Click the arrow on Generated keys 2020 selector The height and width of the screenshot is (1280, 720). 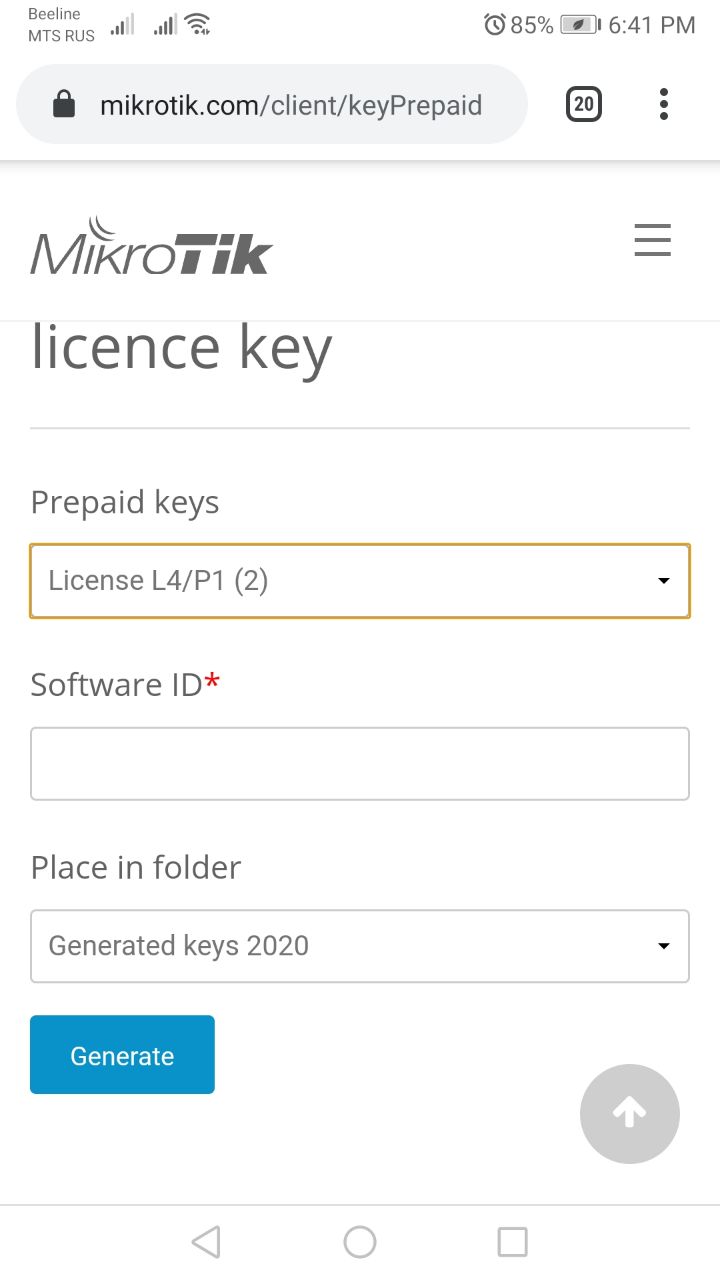pos(663,946)
